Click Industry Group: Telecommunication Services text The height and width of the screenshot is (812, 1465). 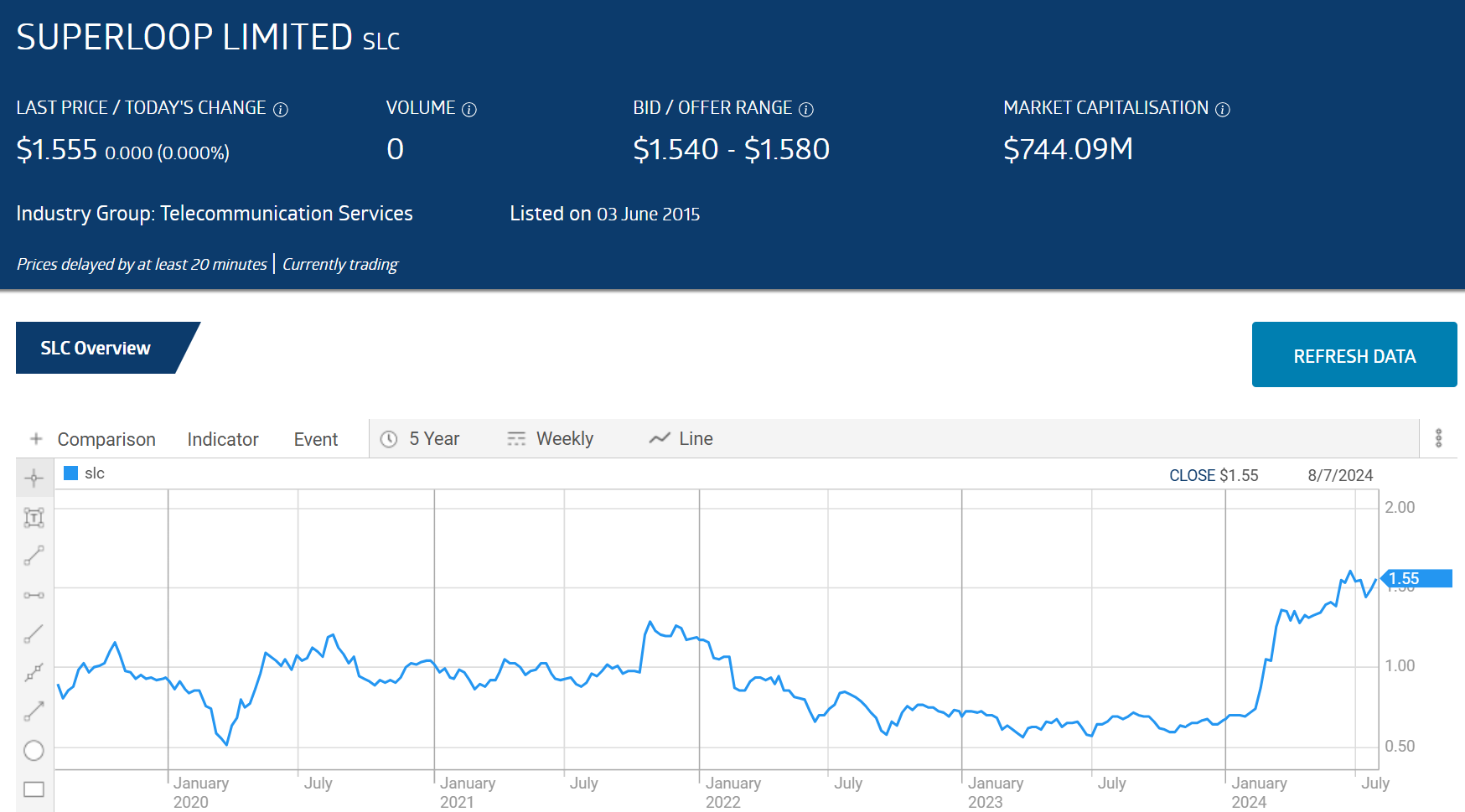(x=215, y=214)
